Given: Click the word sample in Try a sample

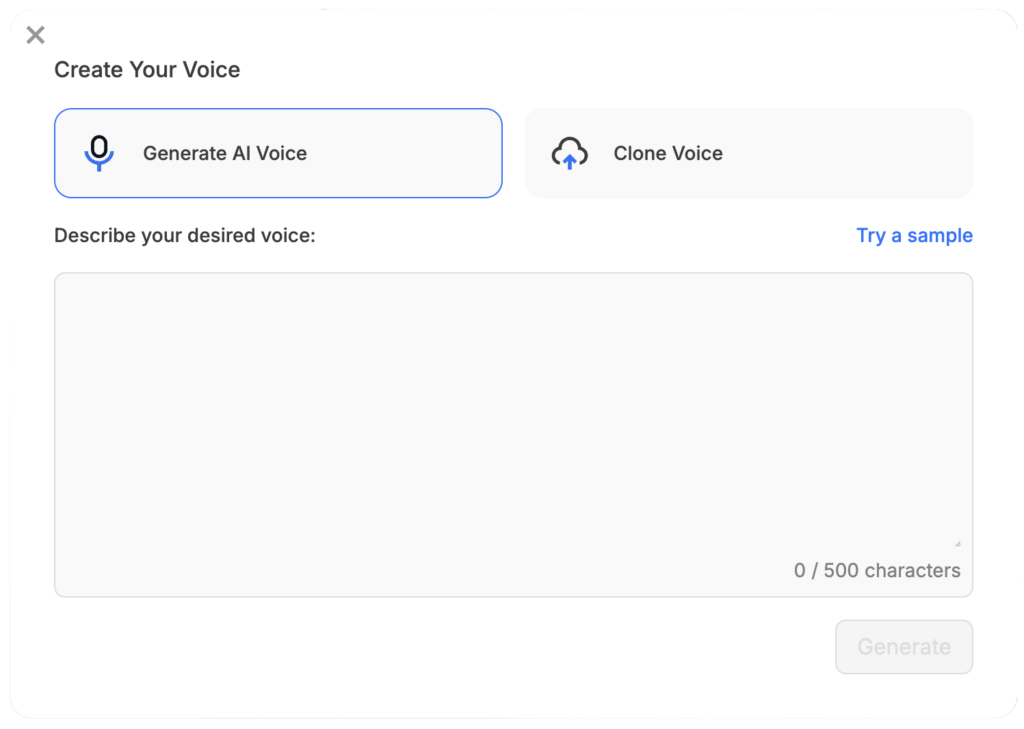Looking at the screenshot, I should coord(939,236).
